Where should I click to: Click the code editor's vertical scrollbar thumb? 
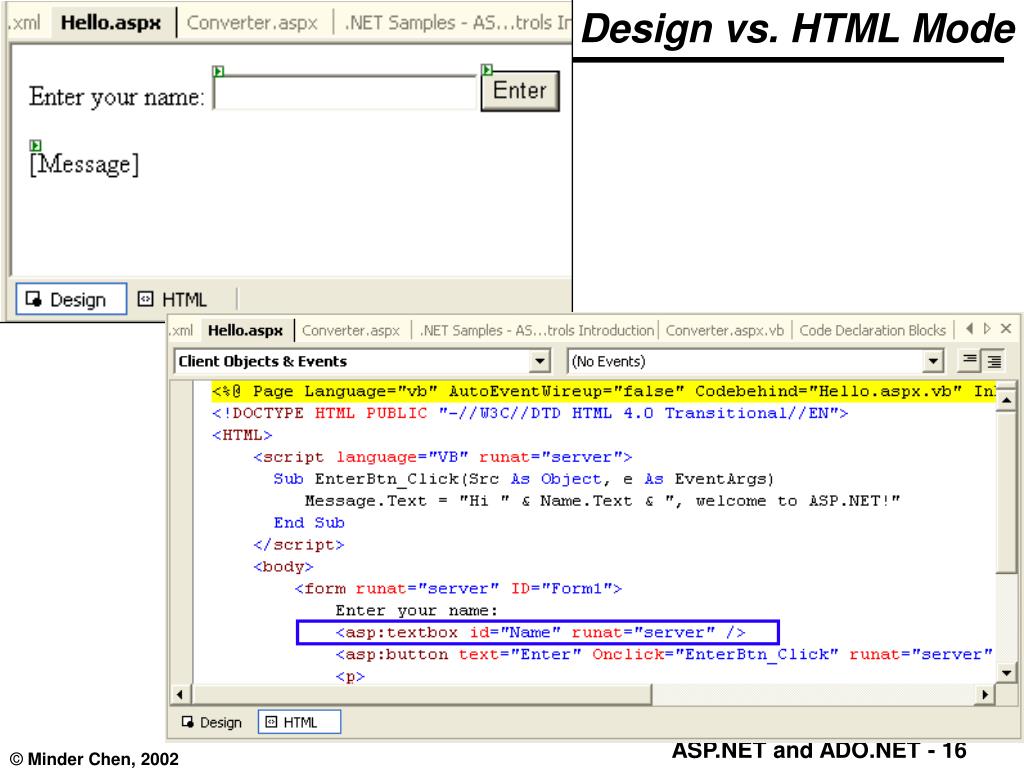click(x=1006, y=490)
